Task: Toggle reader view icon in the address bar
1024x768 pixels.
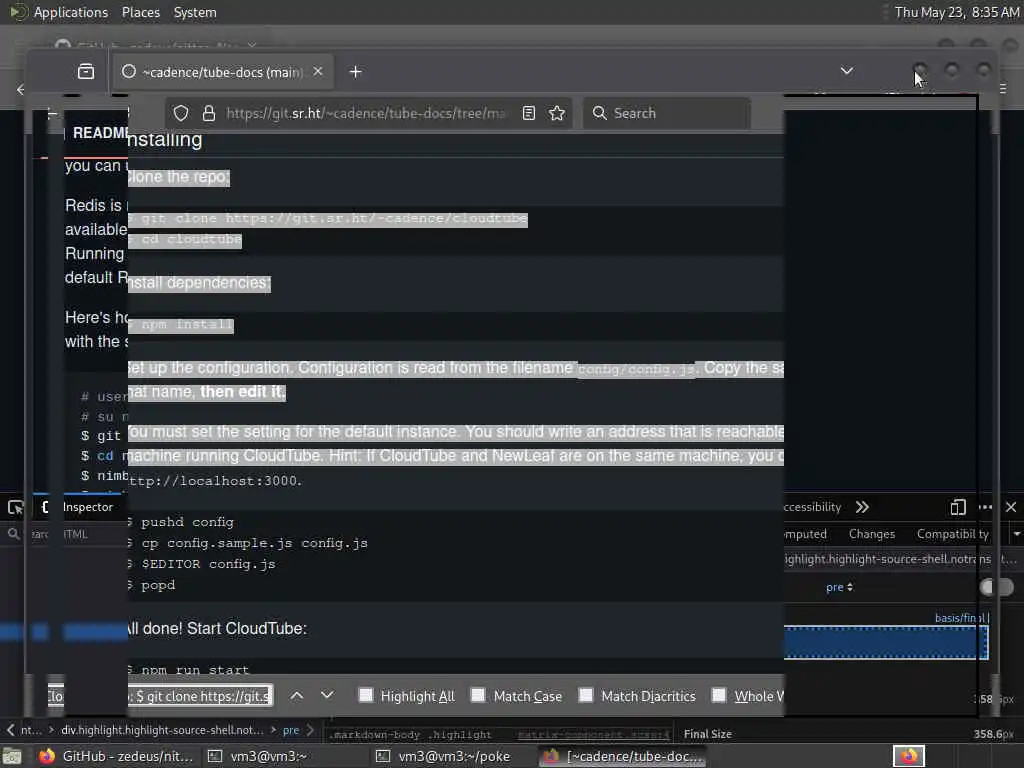Action: [x=529, y=113]
